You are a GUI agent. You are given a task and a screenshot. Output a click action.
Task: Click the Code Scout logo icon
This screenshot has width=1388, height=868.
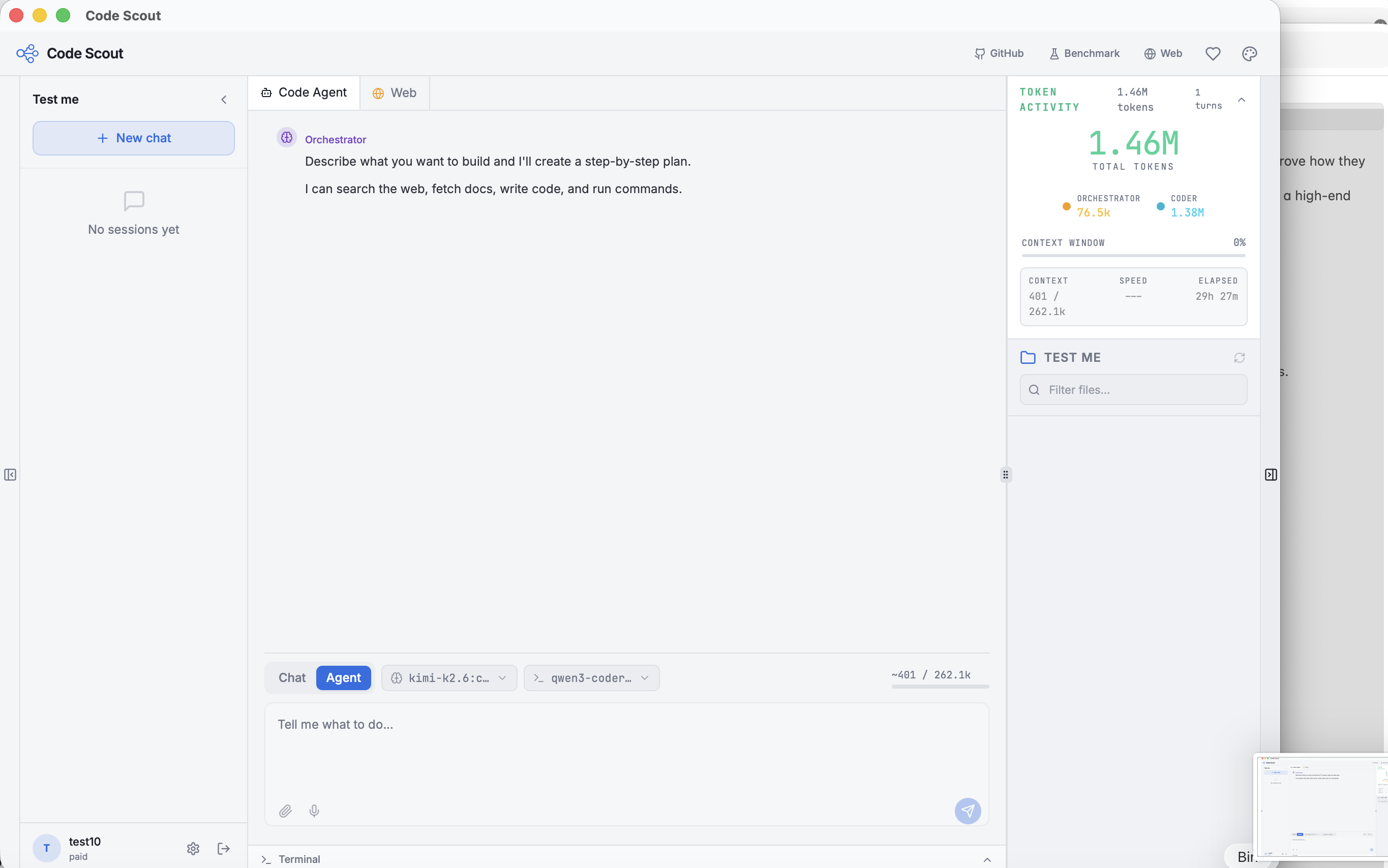pyautogui.click(x=27, y=53)
